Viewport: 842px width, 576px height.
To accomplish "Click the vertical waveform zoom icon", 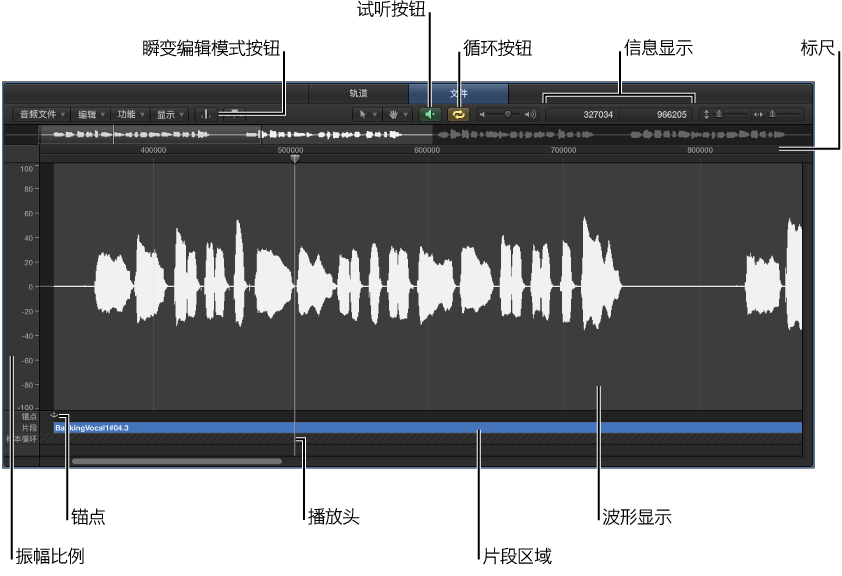I will [x=705, y=113].
